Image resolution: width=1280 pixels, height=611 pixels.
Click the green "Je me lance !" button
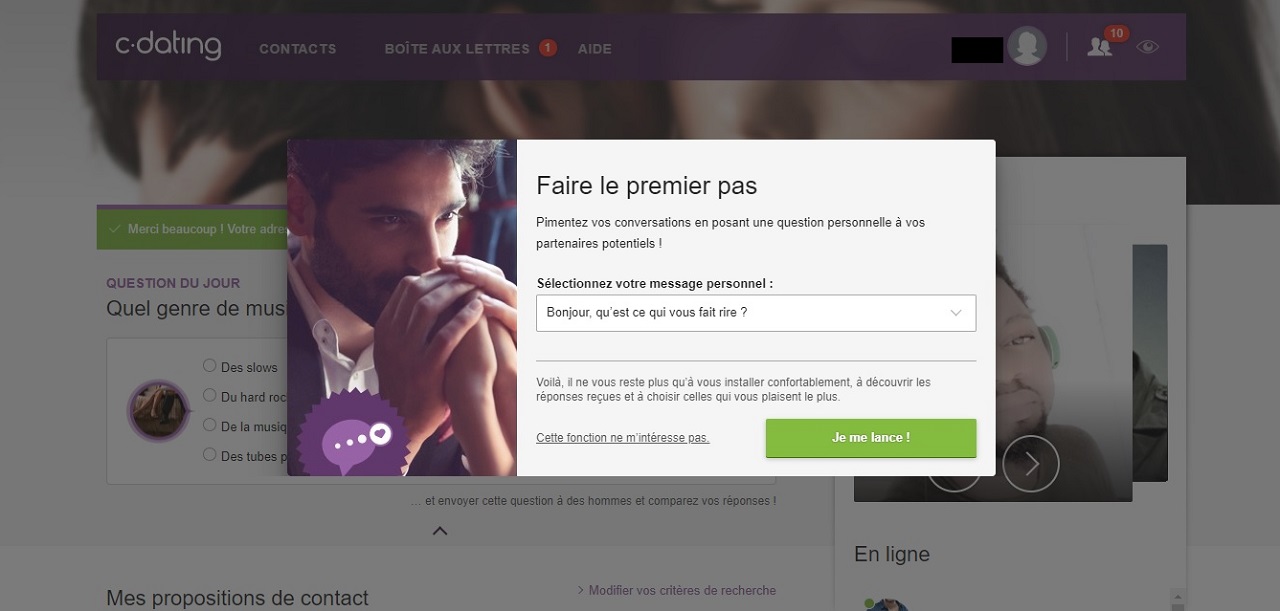(x=870, y=438)
